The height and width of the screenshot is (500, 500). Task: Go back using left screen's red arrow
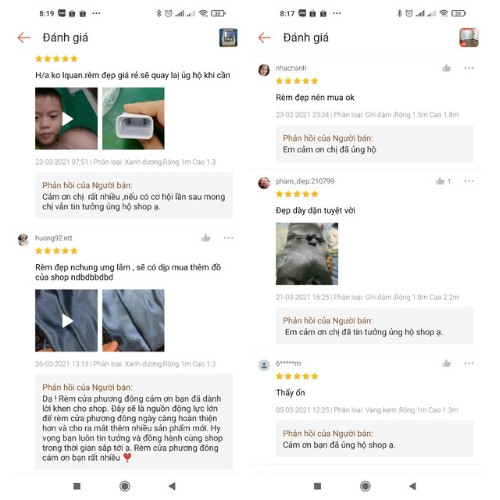point(24,38)
